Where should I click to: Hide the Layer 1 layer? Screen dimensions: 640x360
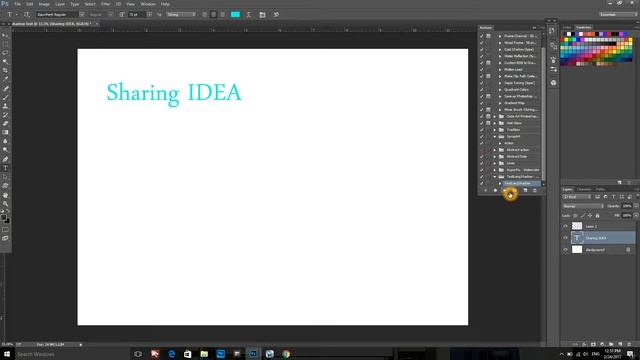coord(565,226)
